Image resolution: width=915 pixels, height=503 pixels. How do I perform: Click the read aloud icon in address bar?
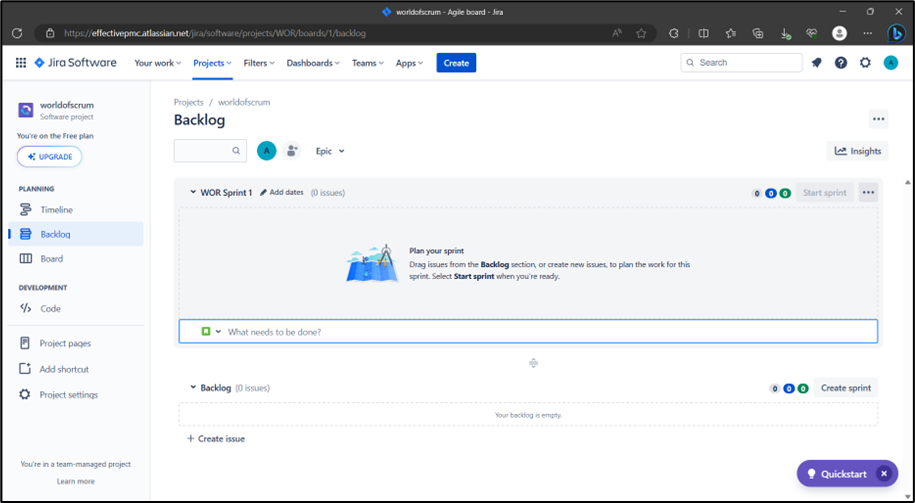tap(617, 33)
